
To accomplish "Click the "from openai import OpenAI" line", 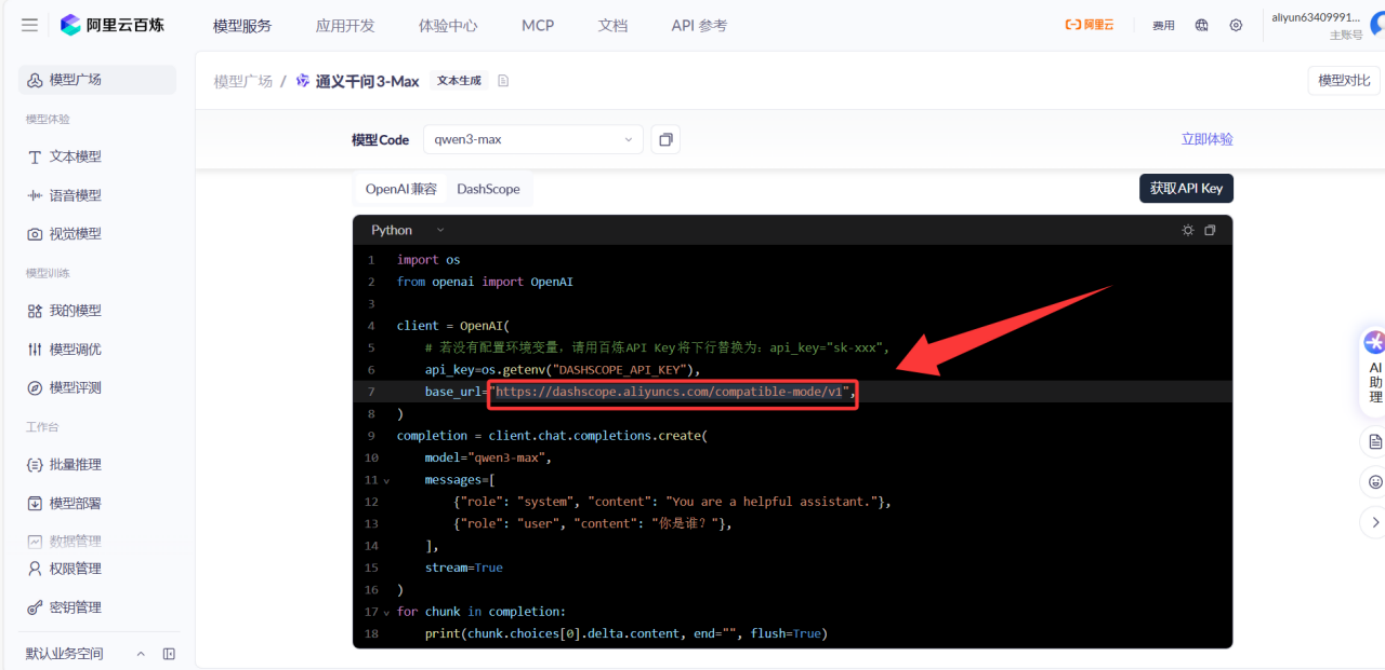I will click(x=485, y=282).
